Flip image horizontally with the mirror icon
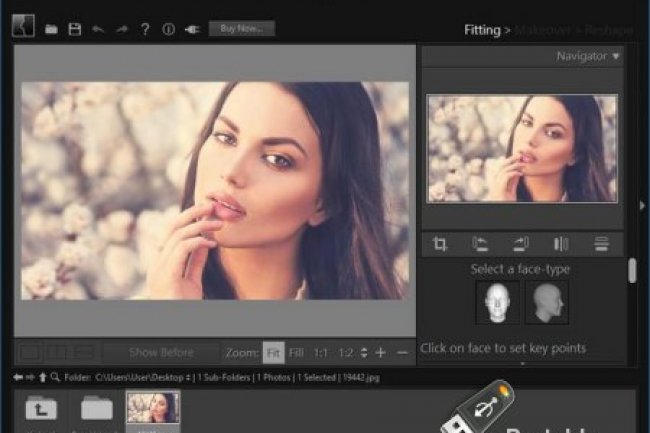This screenshot has height=433, width=650. coord(561,244)
